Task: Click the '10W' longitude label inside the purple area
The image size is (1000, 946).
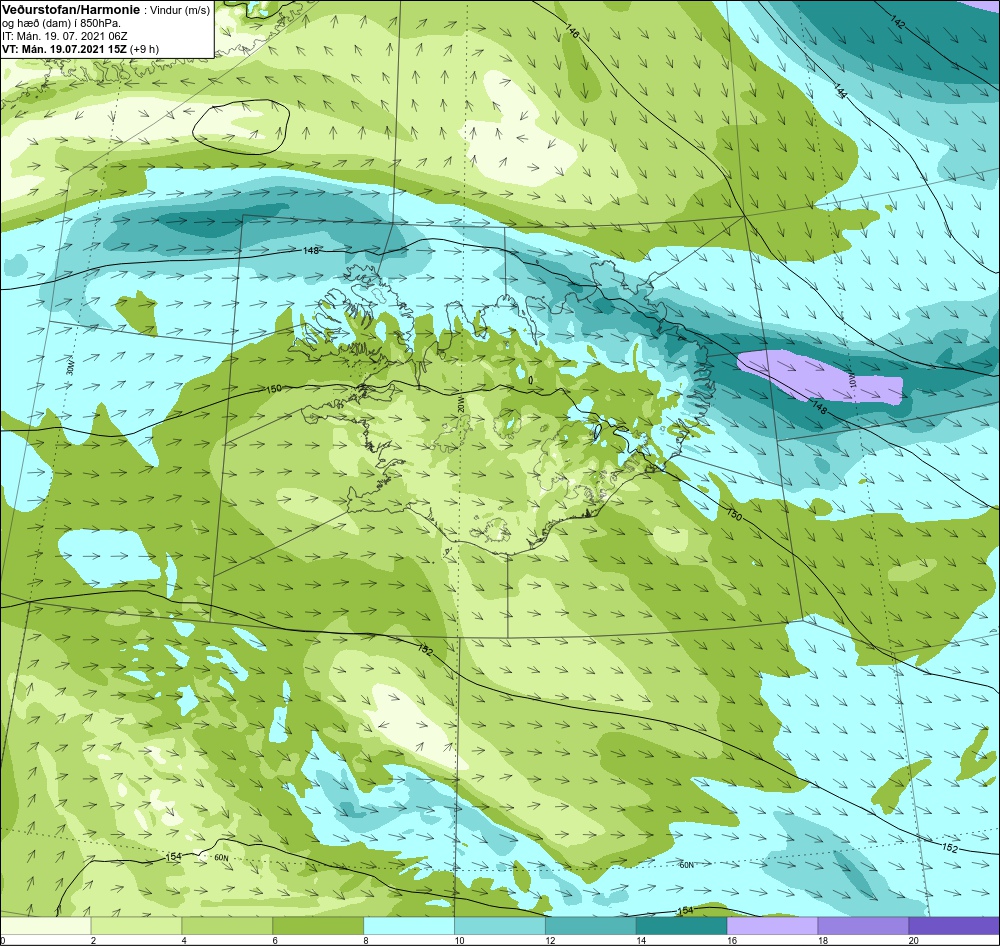Action: coord(851,381)
